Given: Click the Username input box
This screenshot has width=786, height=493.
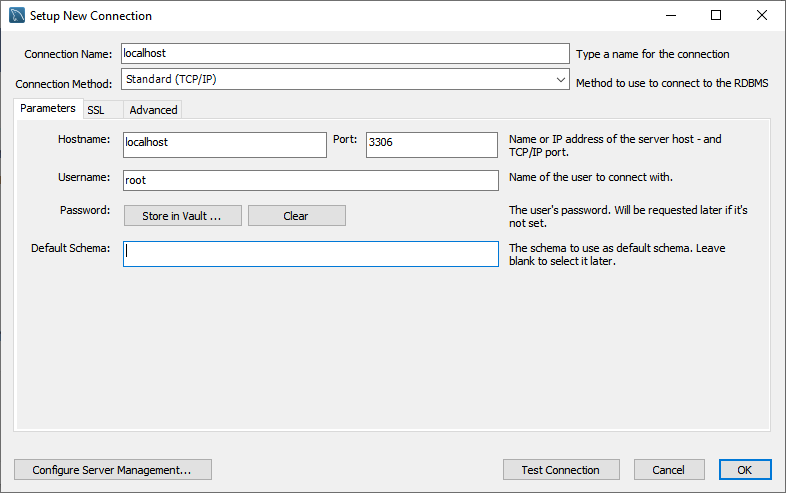Looking at the screenshot, I should tap(310, 180).
